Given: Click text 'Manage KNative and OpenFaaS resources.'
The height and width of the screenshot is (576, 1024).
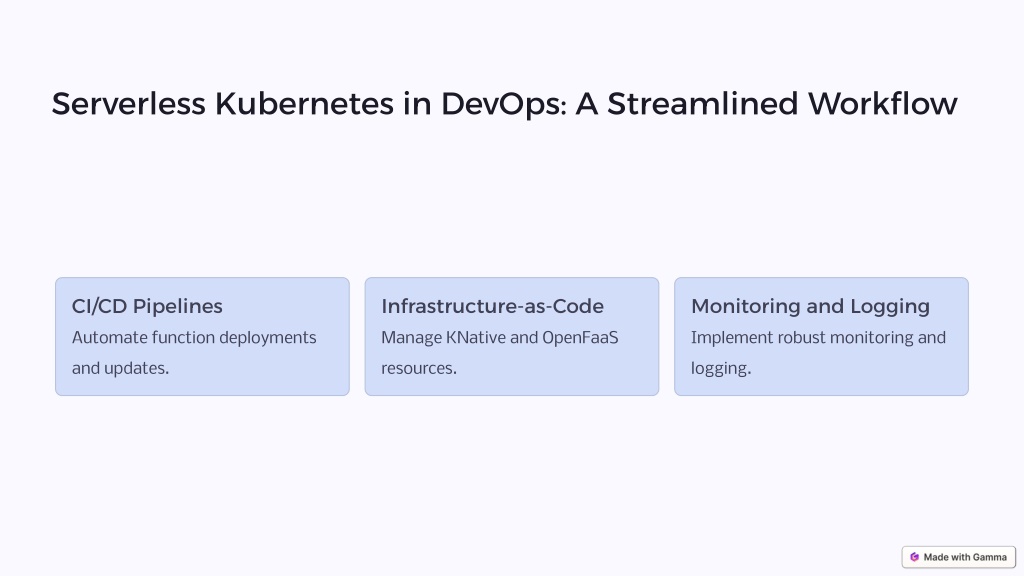Looking at the screenshot, I should (x=500, y=353).
